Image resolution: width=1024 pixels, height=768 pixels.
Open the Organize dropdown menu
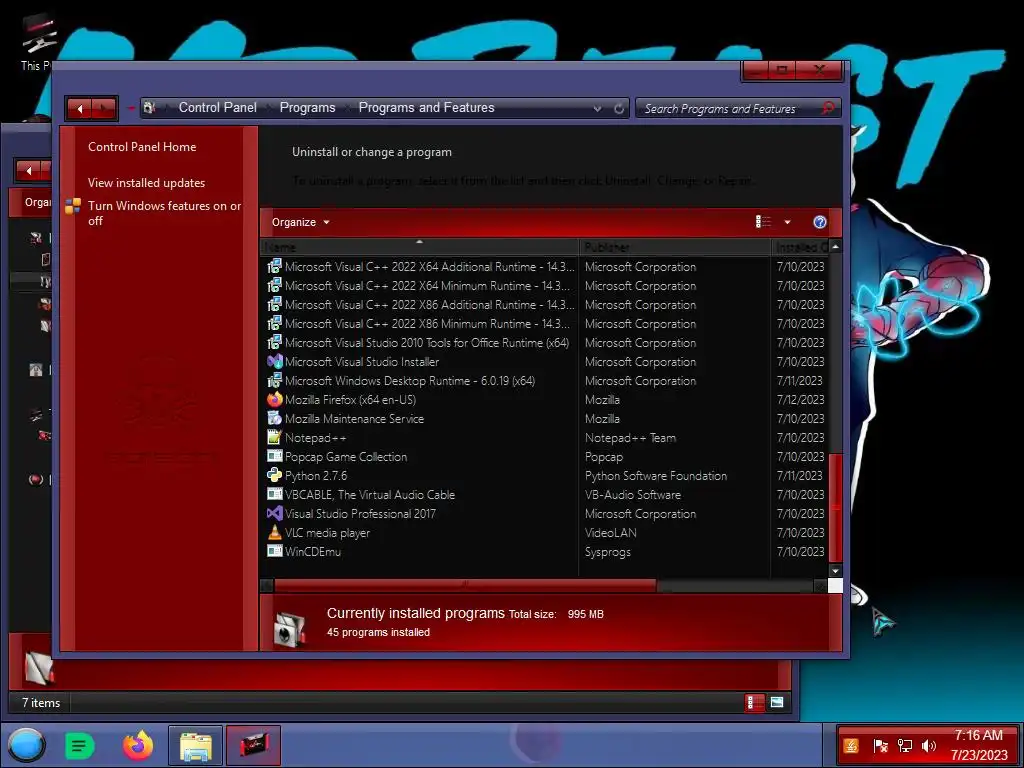[x=300, y=222]
